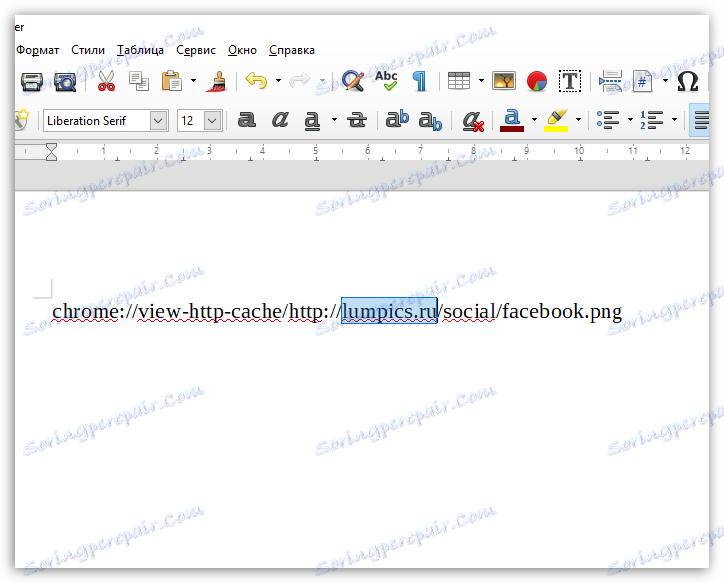Click the Redo arrow icon
The height and width of the screenshot is (583, 724).
point(299,81)
